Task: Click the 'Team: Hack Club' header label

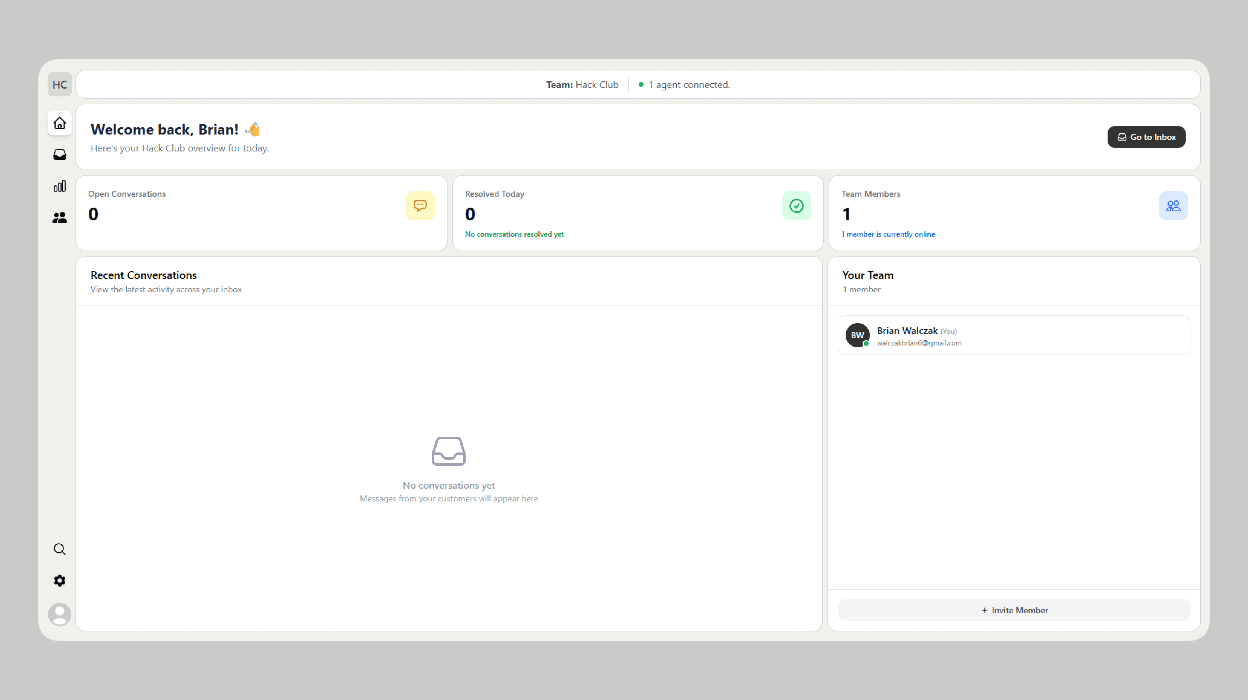Action: click(582, 85)
